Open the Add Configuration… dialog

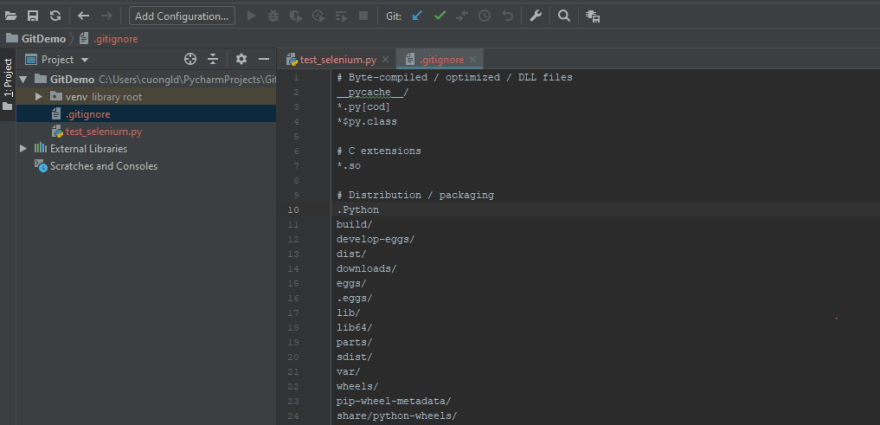coord(182,16)
